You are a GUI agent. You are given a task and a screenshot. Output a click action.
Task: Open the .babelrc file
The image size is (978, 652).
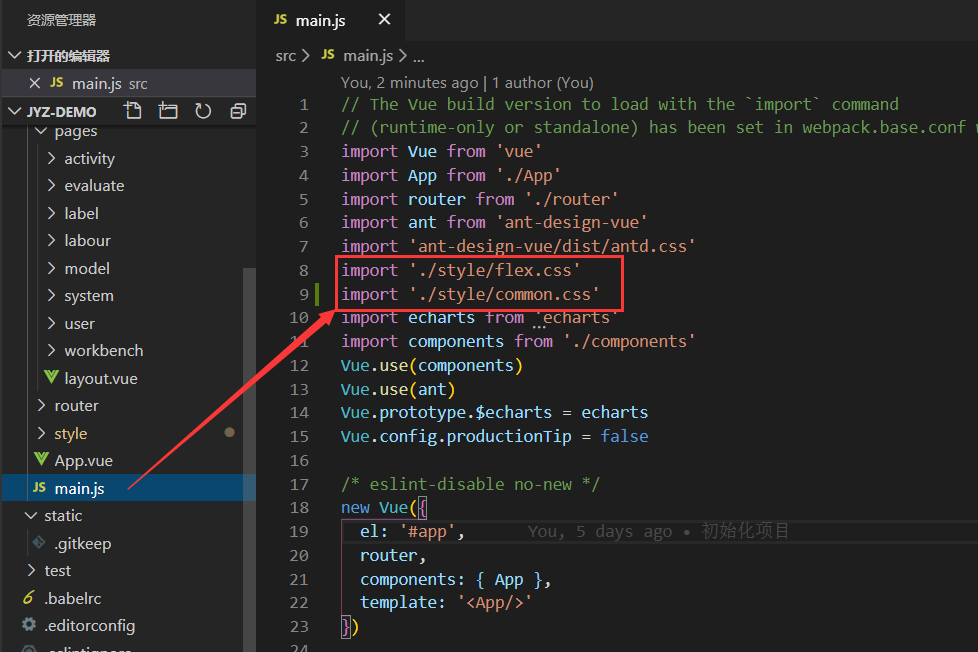(x=72, y=598)
